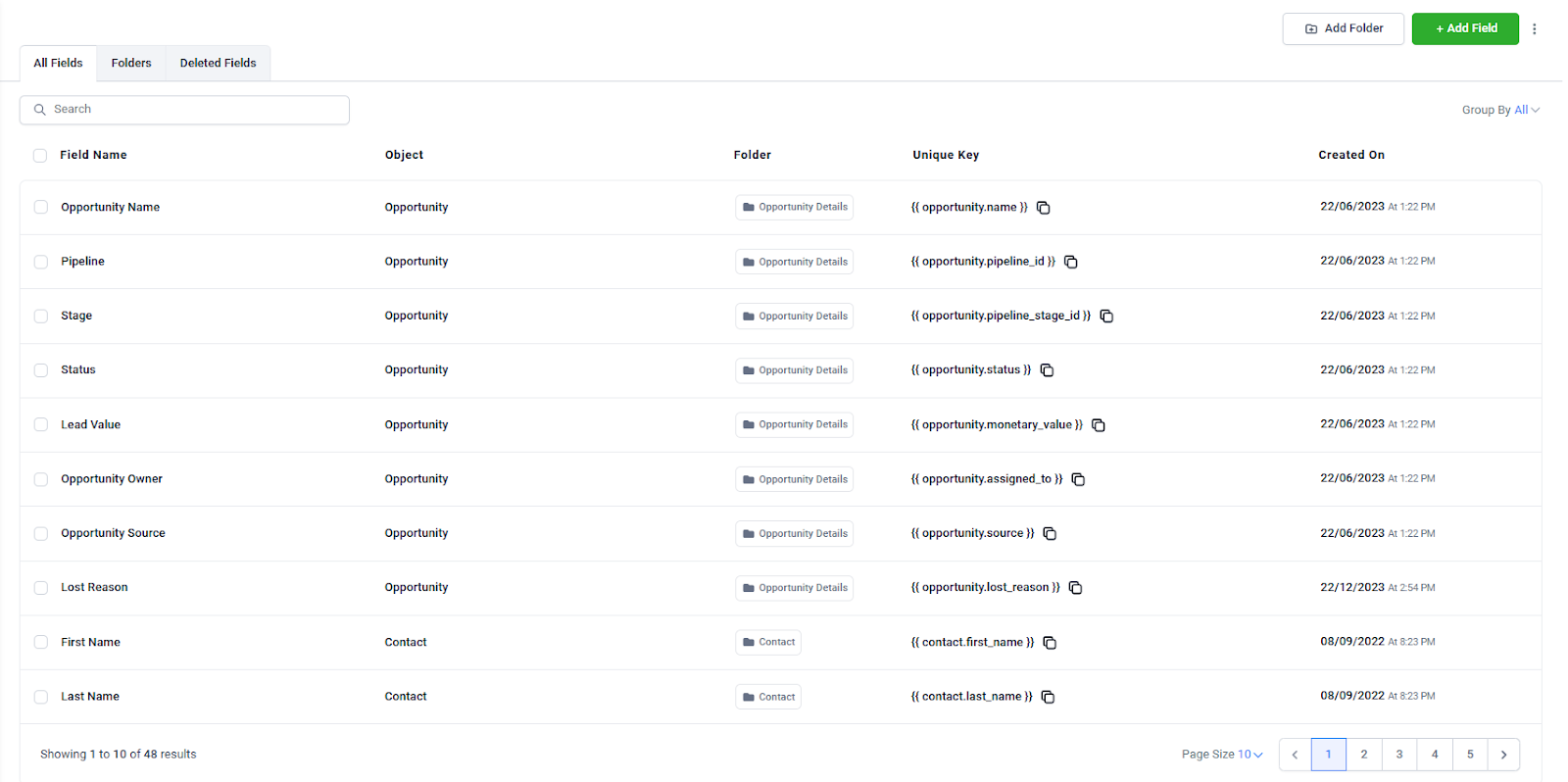Copy the opportunity.pipeline_stage_id key
This screenshot has width=1568, height=782.
tap(1106, 316)
